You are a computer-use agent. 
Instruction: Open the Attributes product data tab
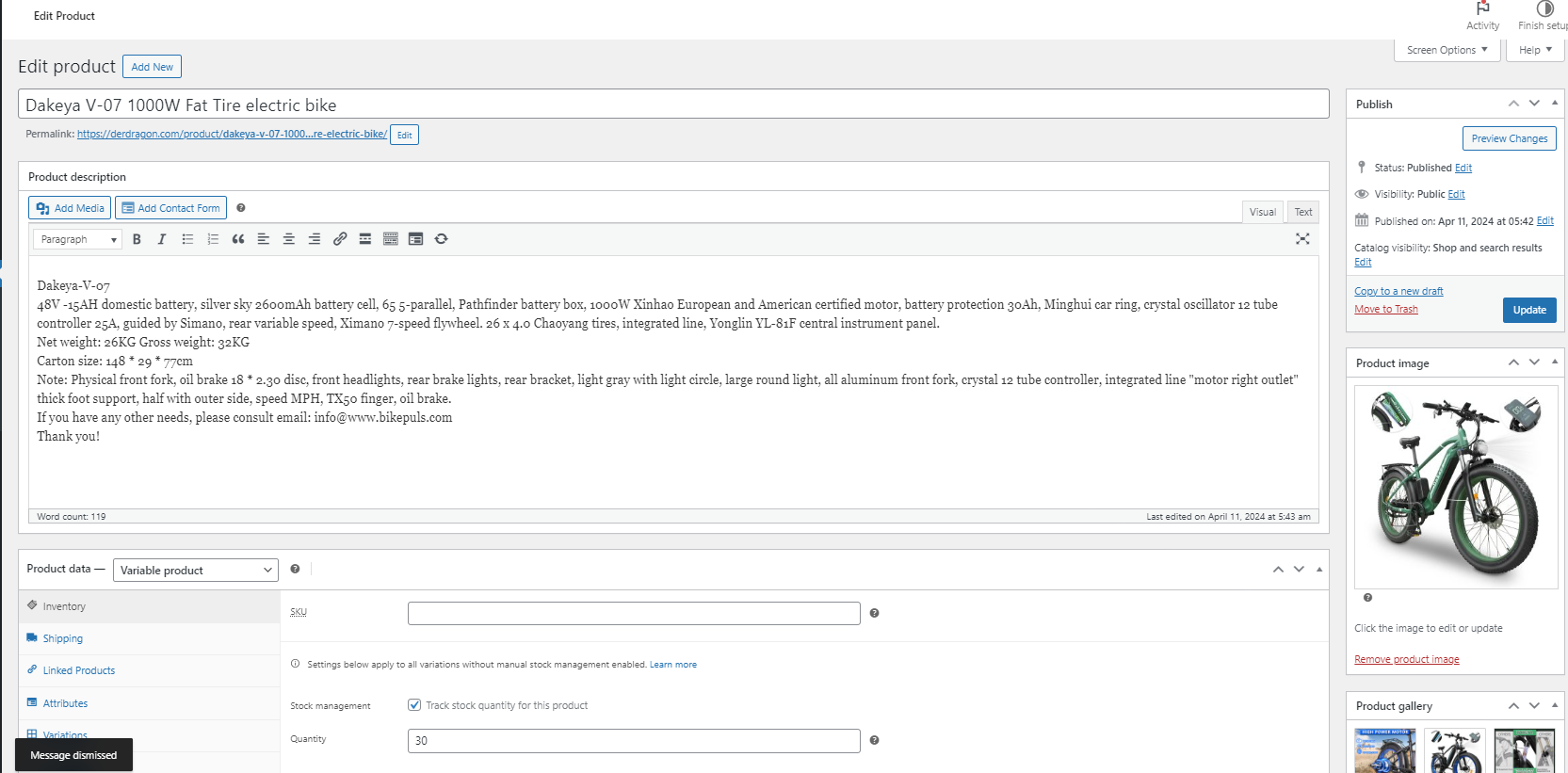point(65,703)
